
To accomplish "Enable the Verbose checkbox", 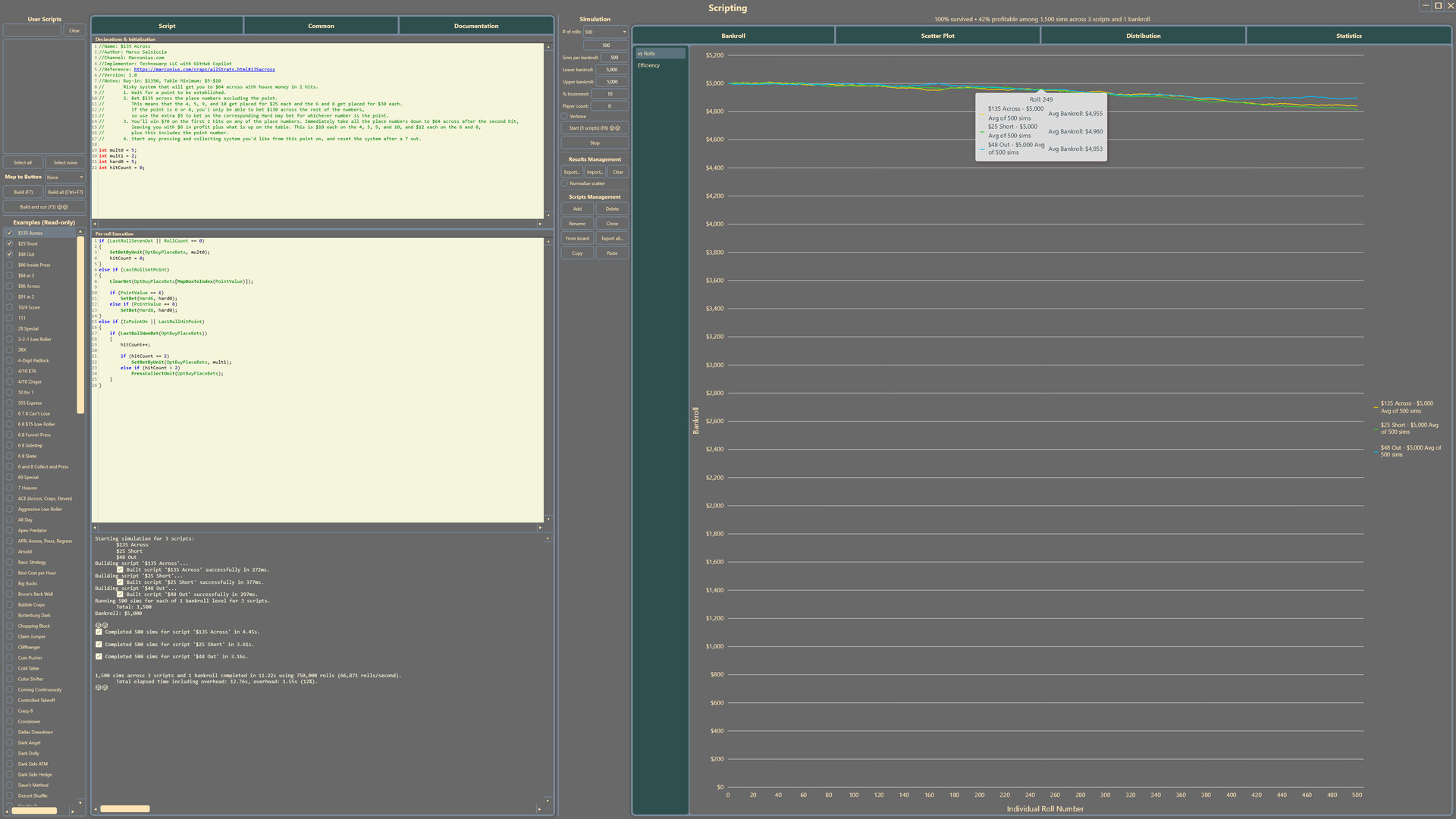I will click(565, 117).
